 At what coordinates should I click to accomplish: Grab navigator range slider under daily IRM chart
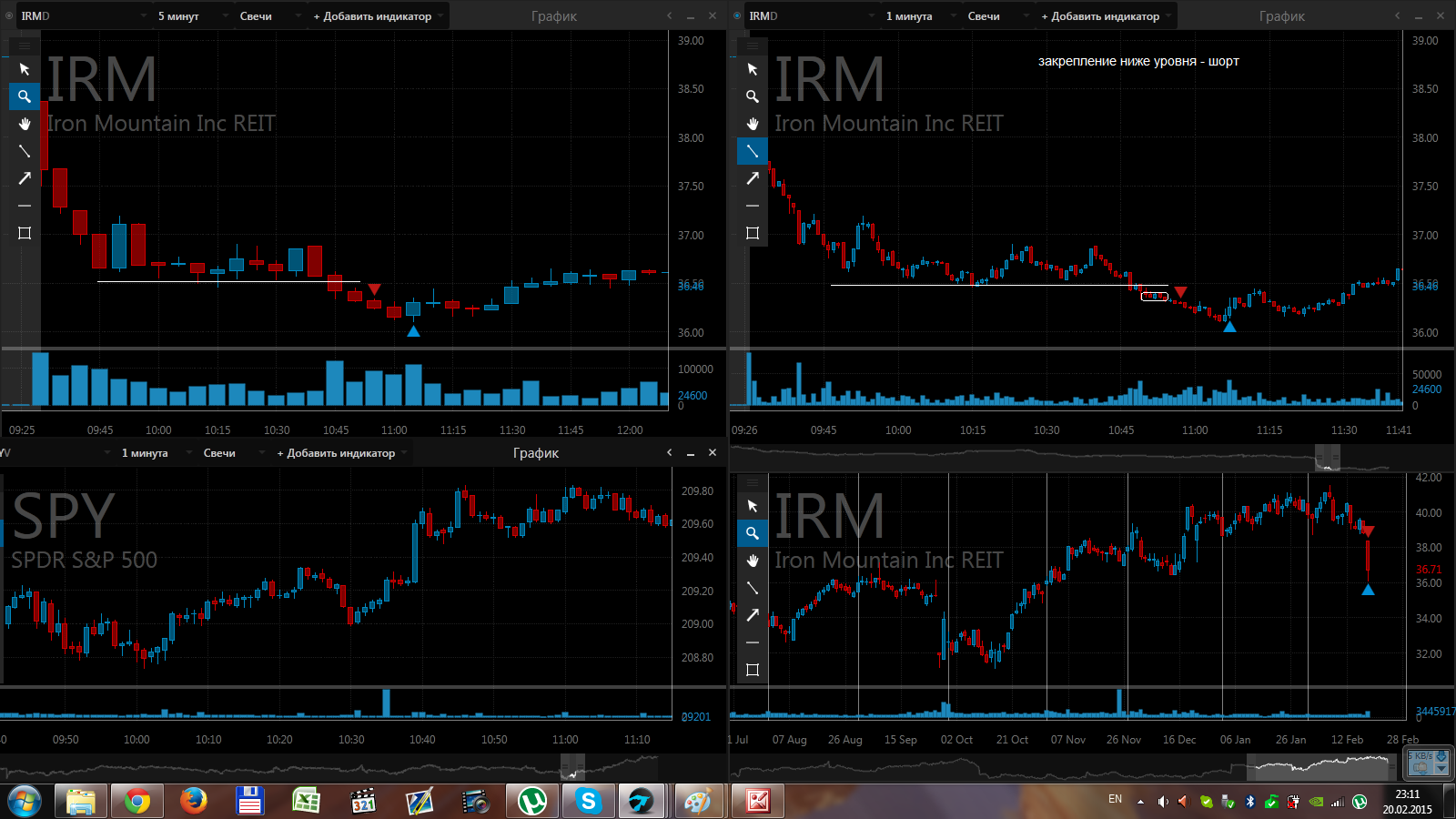1322,767
